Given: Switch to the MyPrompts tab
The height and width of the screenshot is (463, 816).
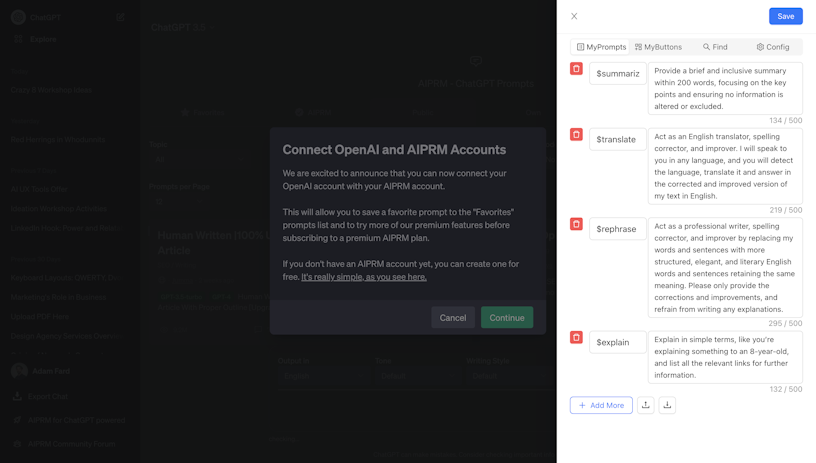Looking at the screenshot, I should 601,47.
